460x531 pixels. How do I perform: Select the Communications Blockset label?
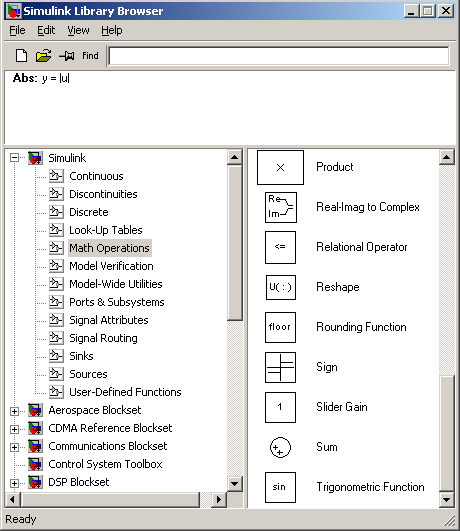coord(108,446)
